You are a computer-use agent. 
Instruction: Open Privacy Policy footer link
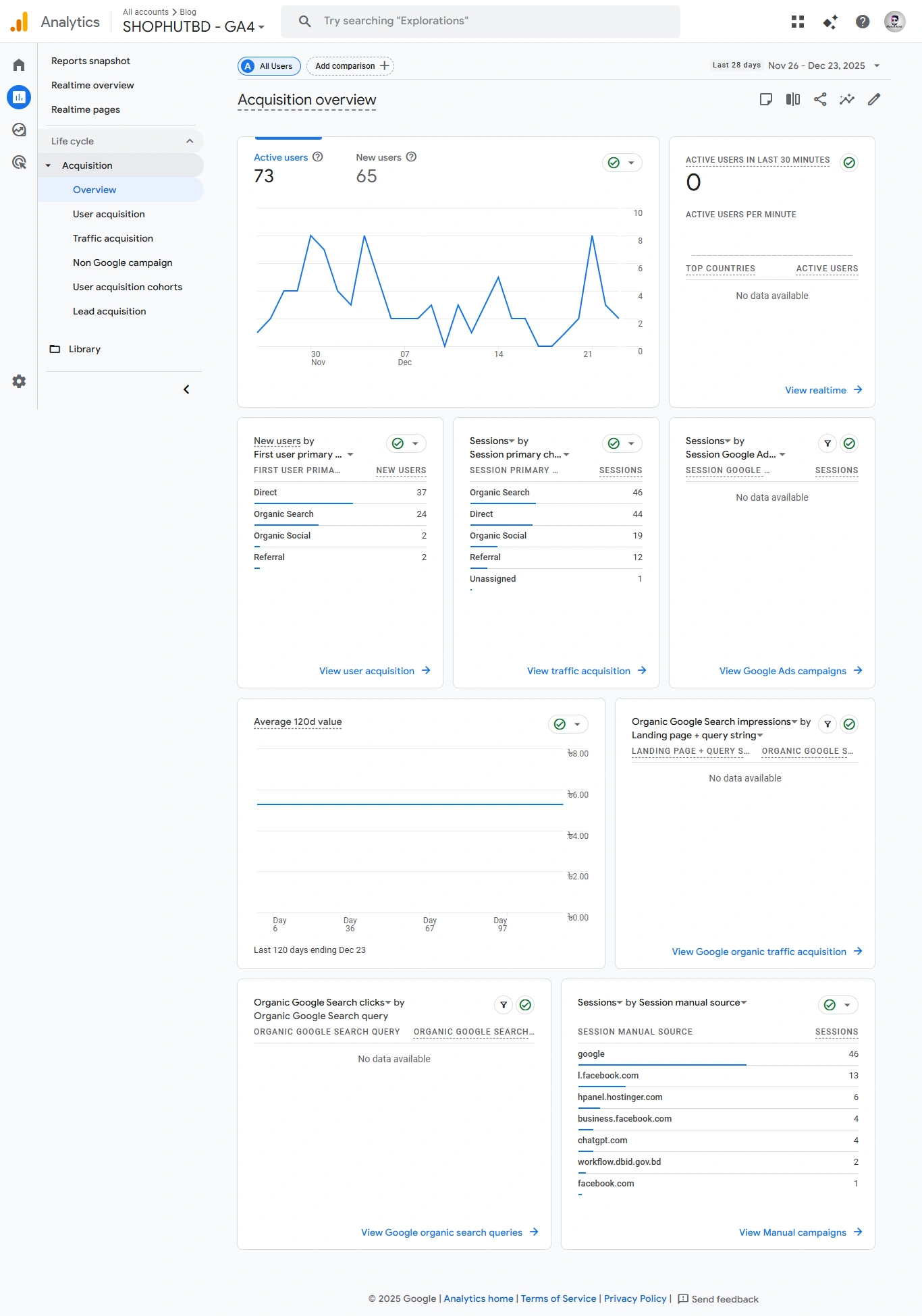pos(635,1298)
